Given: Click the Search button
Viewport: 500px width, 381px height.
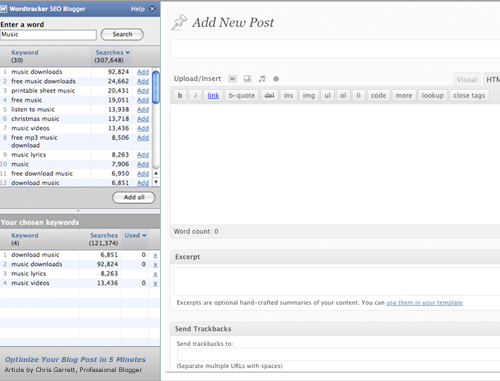Looking at the screenshot, I should coord(122,34).
